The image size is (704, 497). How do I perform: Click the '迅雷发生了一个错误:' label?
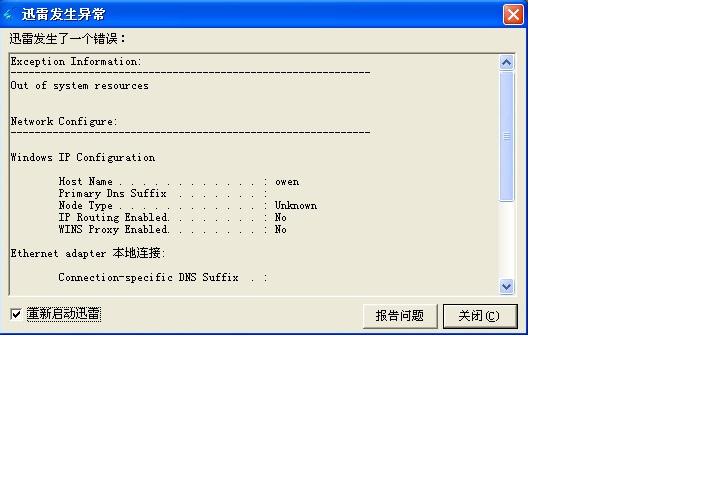(x=67, y=39)
